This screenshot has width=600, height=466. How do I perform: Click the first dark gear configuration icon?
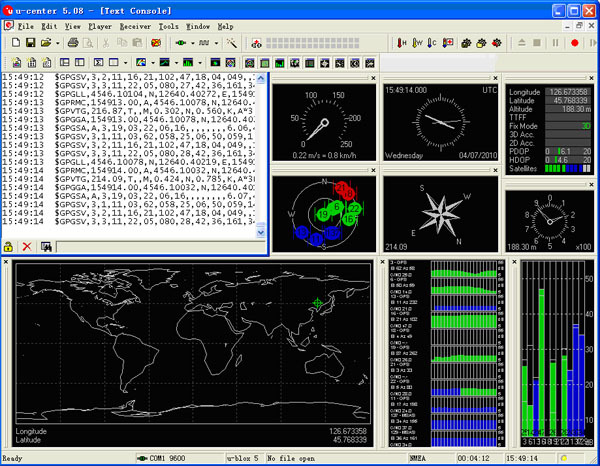click(466, 43)
